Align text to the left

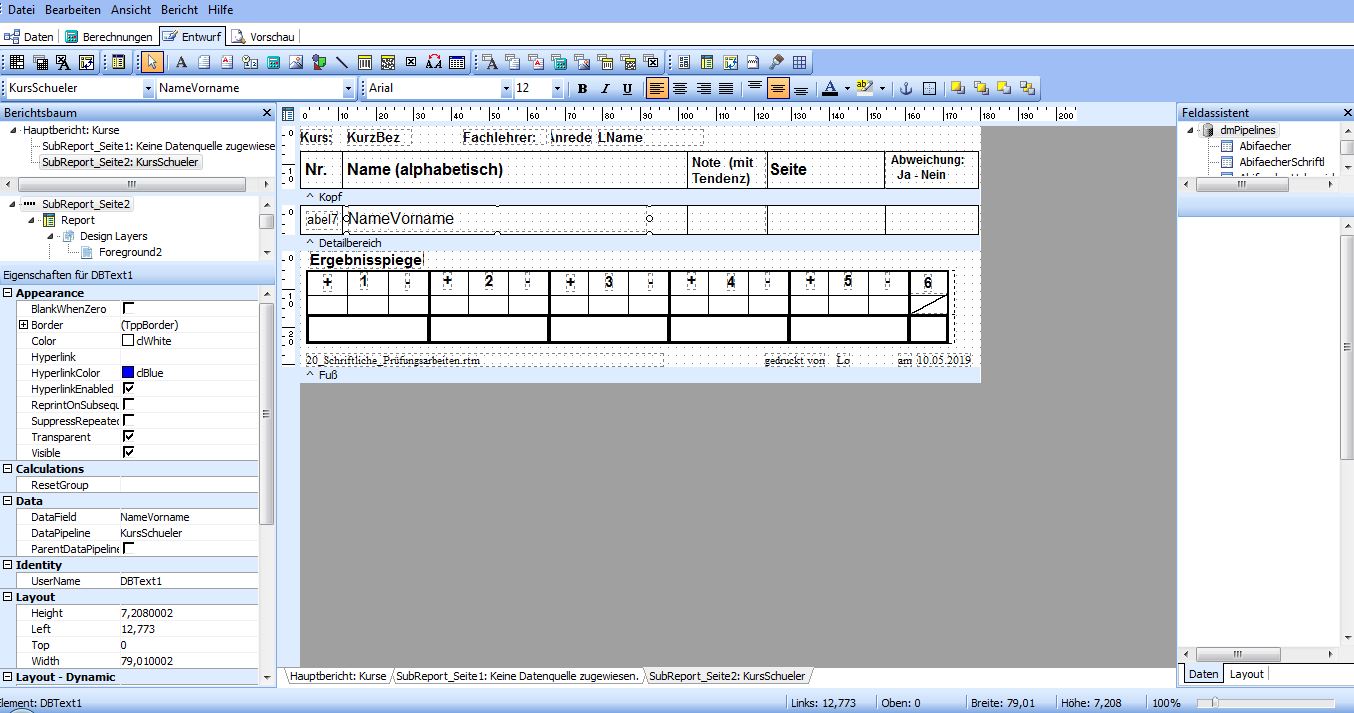click(656, 89)
